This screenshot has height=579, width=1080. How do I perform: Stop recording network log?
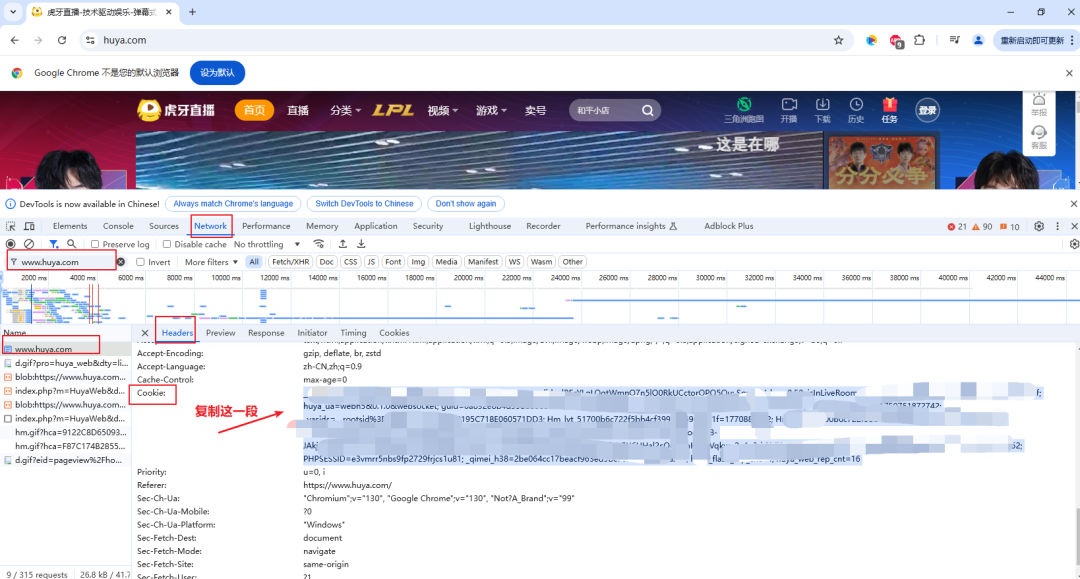(10, 244)
